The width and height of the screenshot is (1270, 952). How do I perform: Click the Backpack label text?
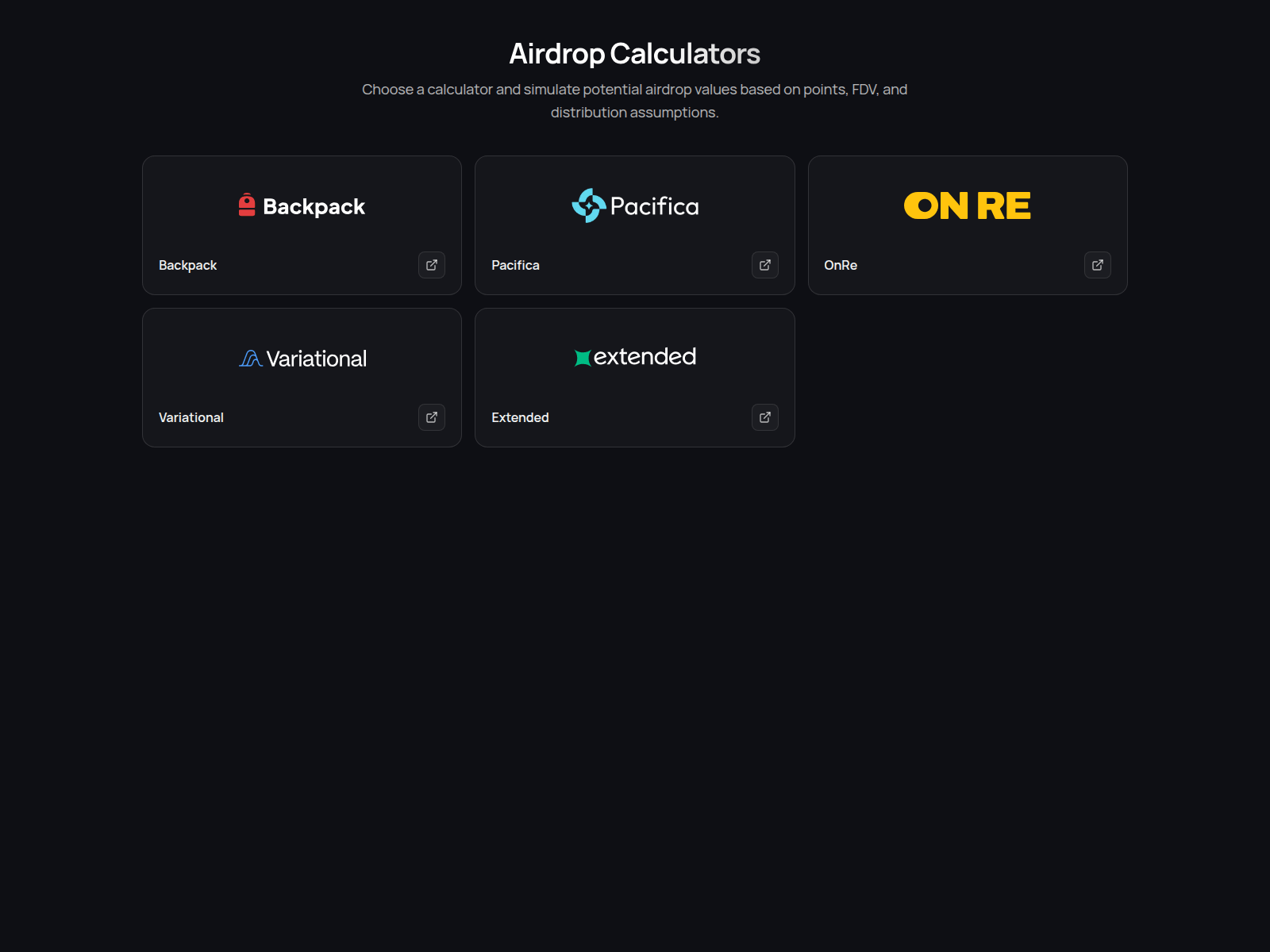click(187, 265)
